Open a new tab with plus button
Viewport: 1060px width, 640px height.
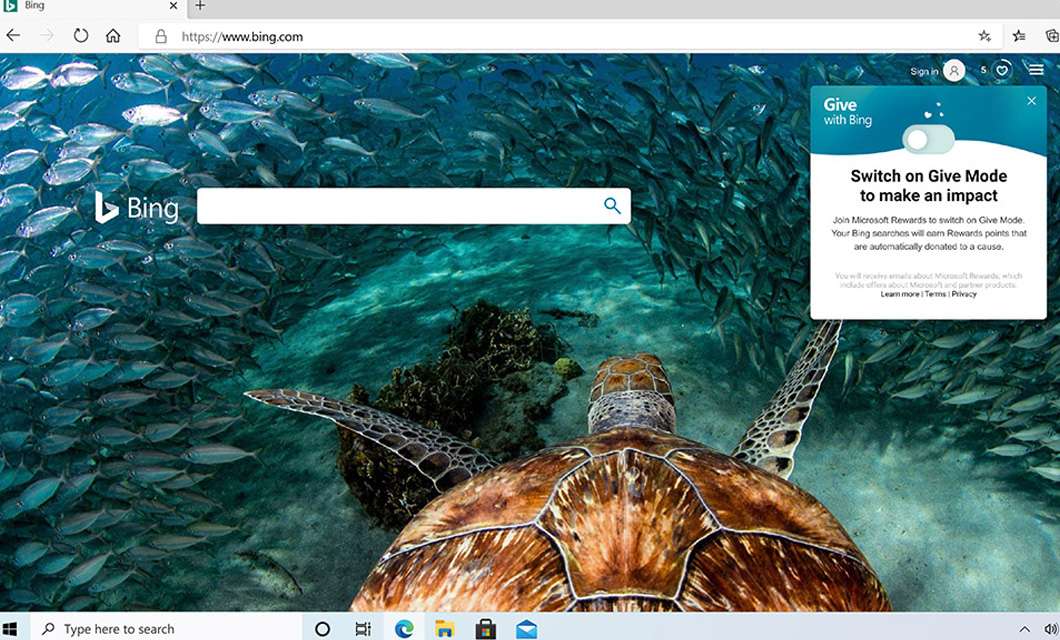[200, 6]
